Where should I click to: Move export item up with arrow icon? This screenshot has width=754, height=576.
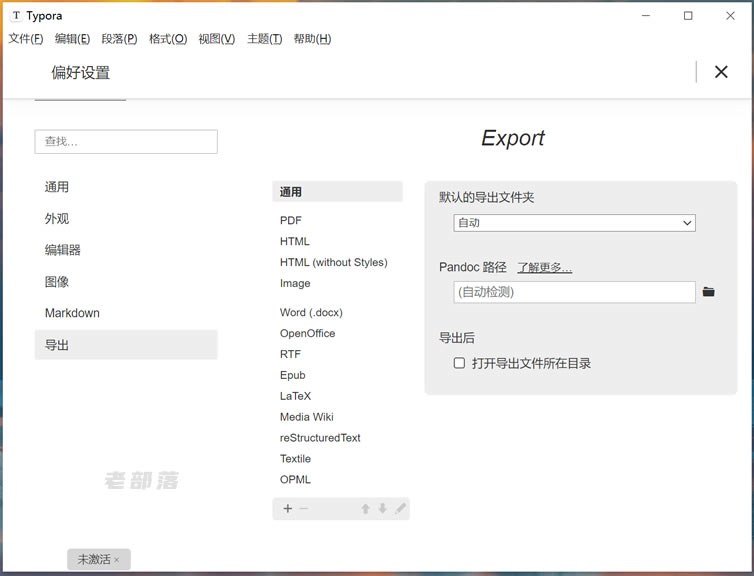click(x=365, y=509)
